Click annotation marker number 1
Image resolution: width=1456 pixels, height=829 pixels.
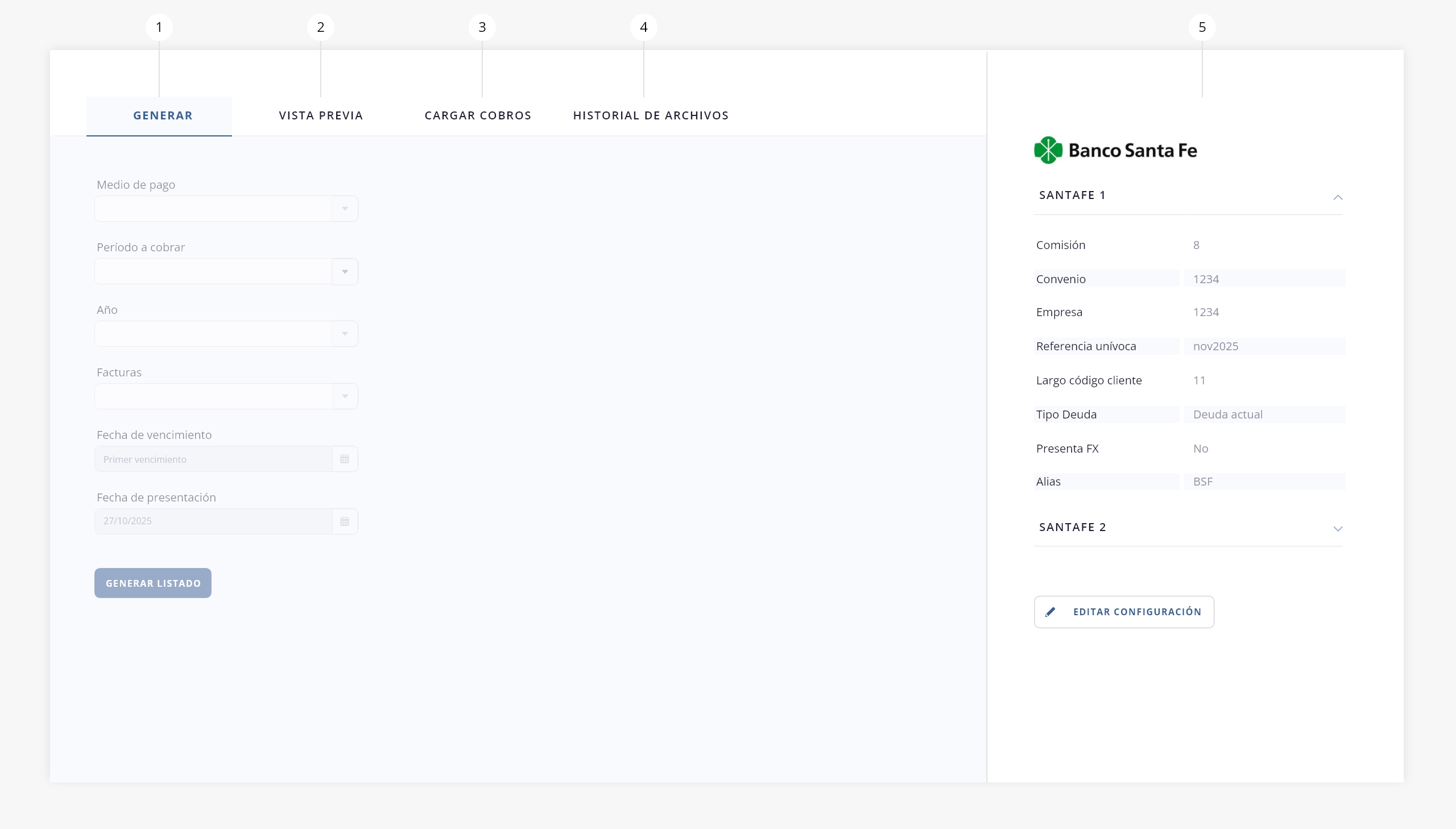[x=159, y=27]
